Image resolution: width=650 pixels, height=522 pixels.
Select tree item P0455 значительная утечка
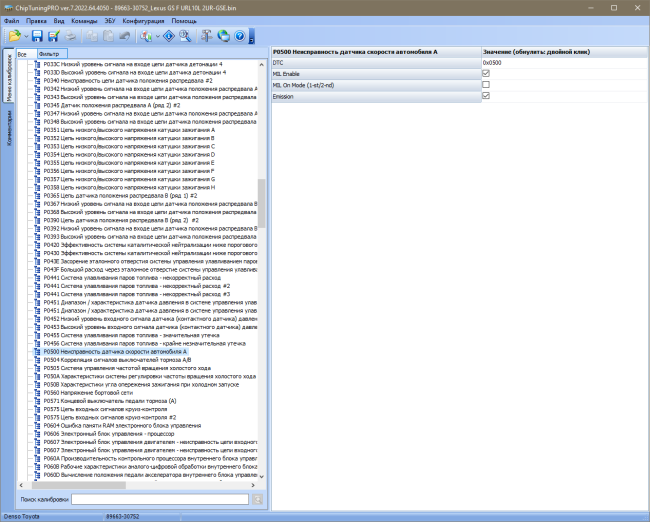[131, 335]
